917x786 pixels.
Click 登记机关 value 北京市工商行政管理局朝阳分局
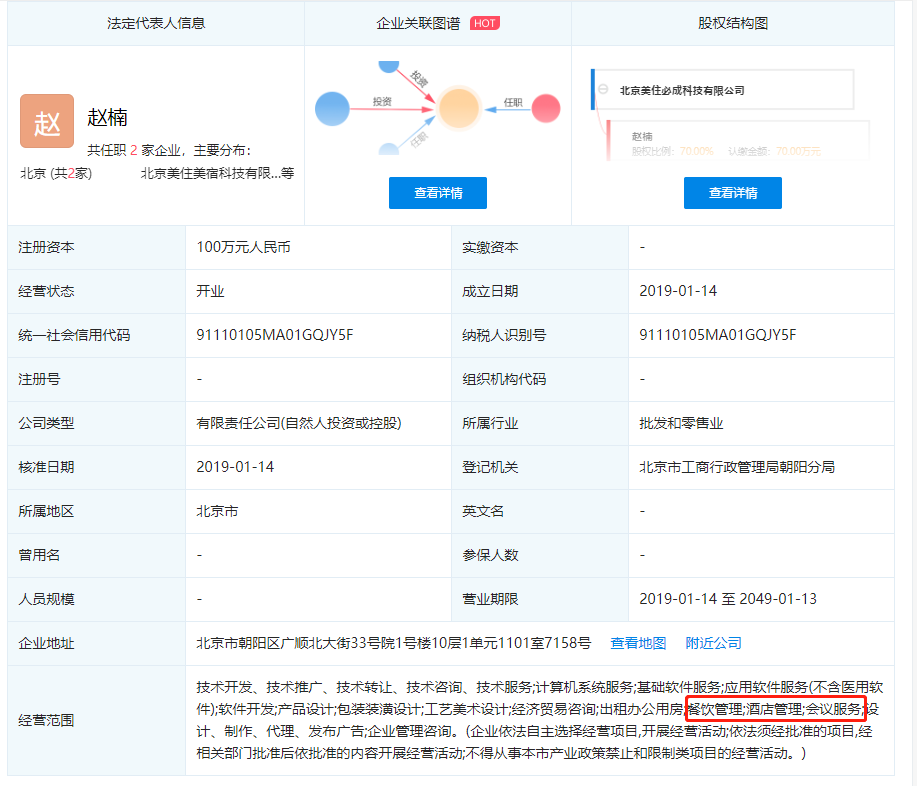click(x=737, y=467)
